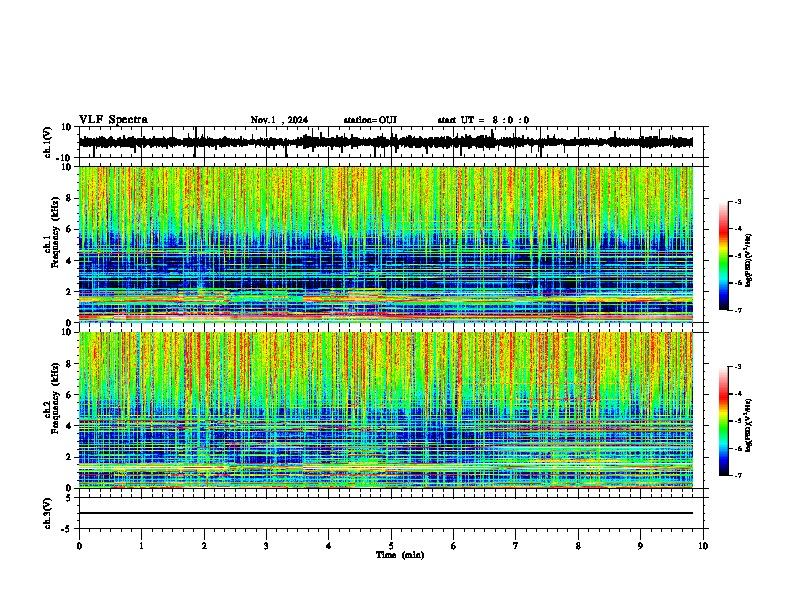Click inside the ch.2 spectrogram panel
This screenshot has height=612, width=792.
pyautogui.click(x=386, y=410)
